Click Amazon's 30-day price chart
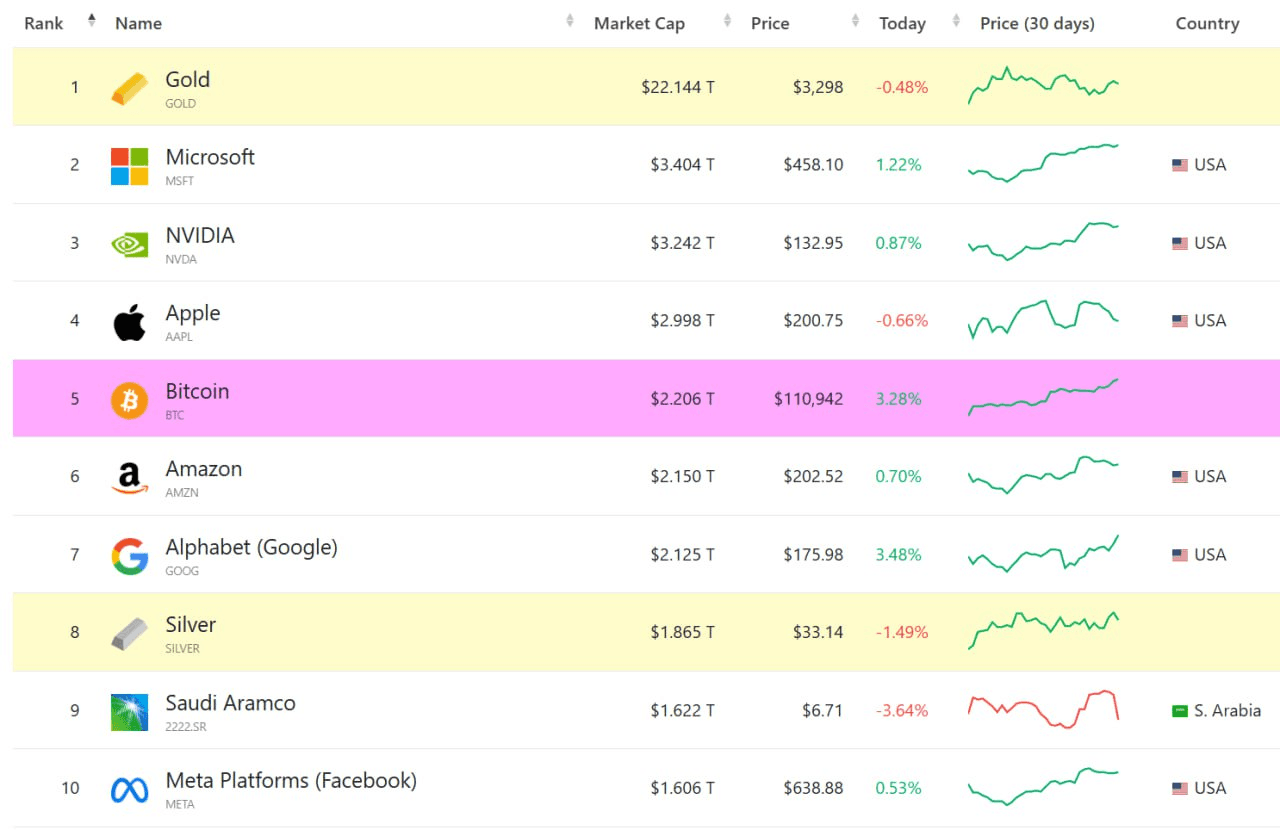 pyautogui.click(x=1043, y=475)
